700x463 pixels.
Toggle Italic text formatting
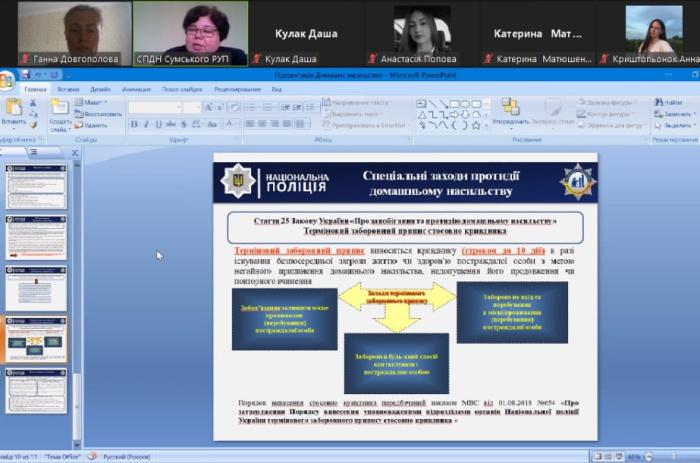click(x=145, y=124)
